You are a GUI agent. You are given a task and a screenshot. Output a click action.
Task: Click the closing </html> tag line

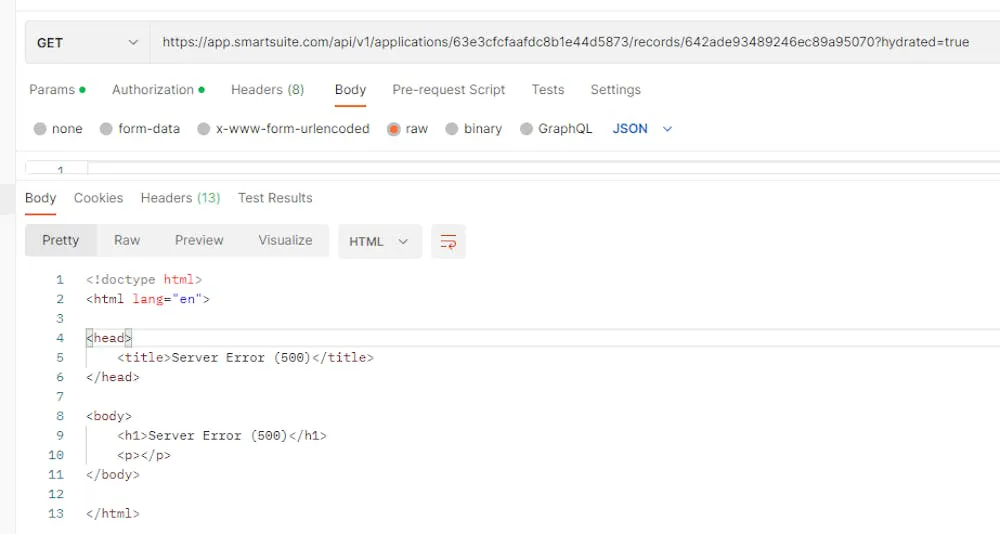(x=113, y=514)
